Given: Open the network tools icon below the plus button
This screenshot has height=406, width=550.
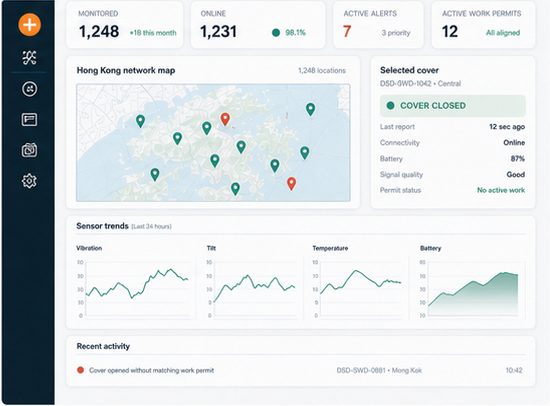Looking at the screenshot, I should [29, 58].
